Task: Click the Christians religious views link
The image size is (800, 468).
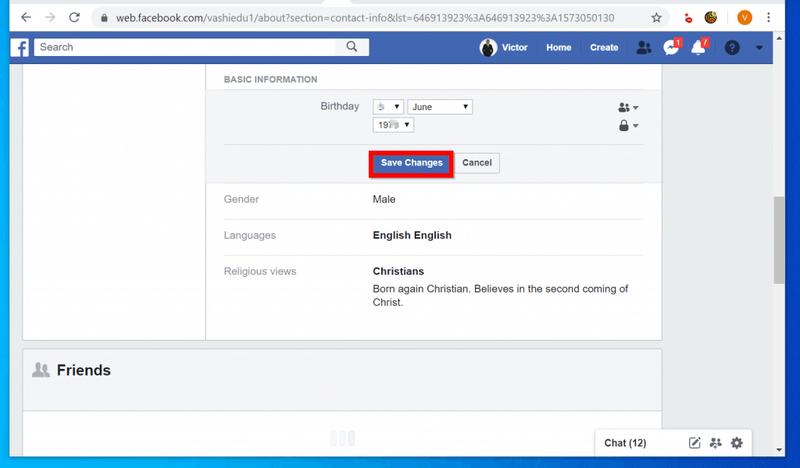Action: (x=398, y=271)
